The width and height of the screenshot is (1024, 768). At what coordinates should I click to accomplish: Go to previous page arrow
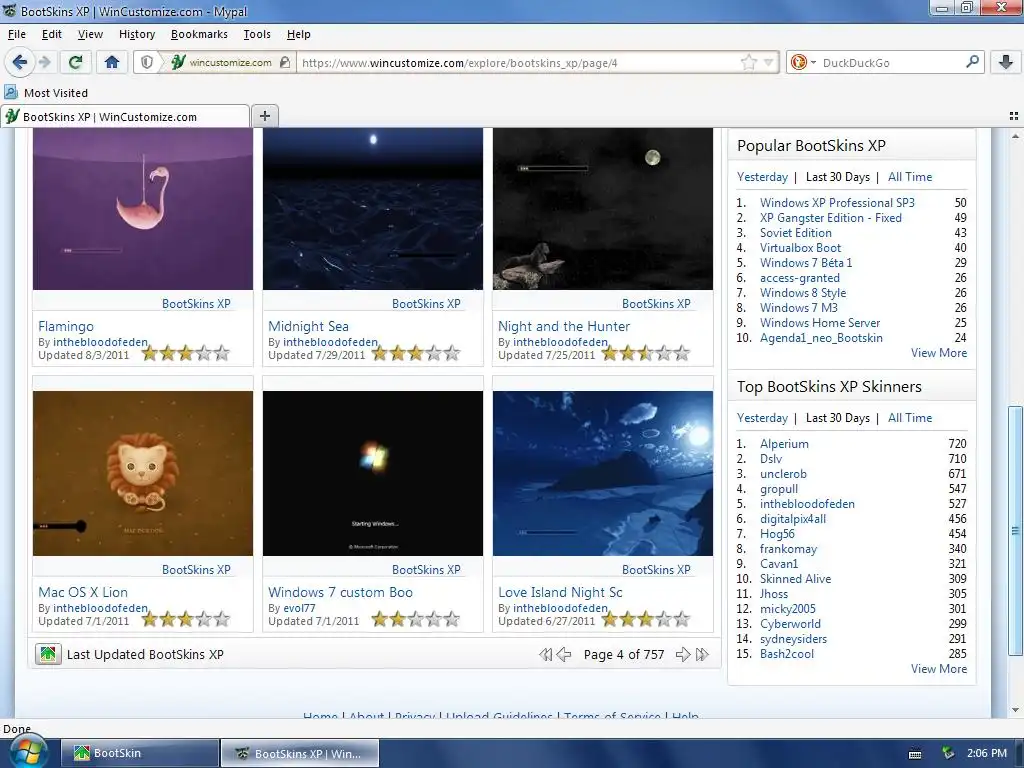point(564,654)
